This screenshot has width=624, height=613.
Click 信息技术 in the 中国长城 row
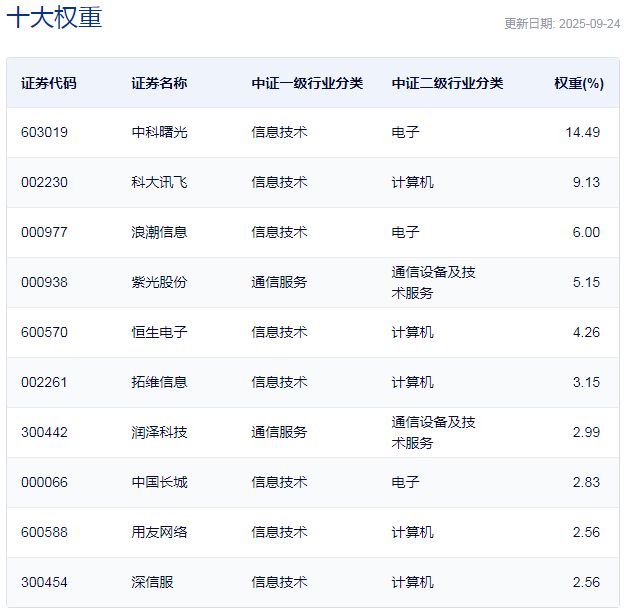pyautogui.click(x=279, y=482)
